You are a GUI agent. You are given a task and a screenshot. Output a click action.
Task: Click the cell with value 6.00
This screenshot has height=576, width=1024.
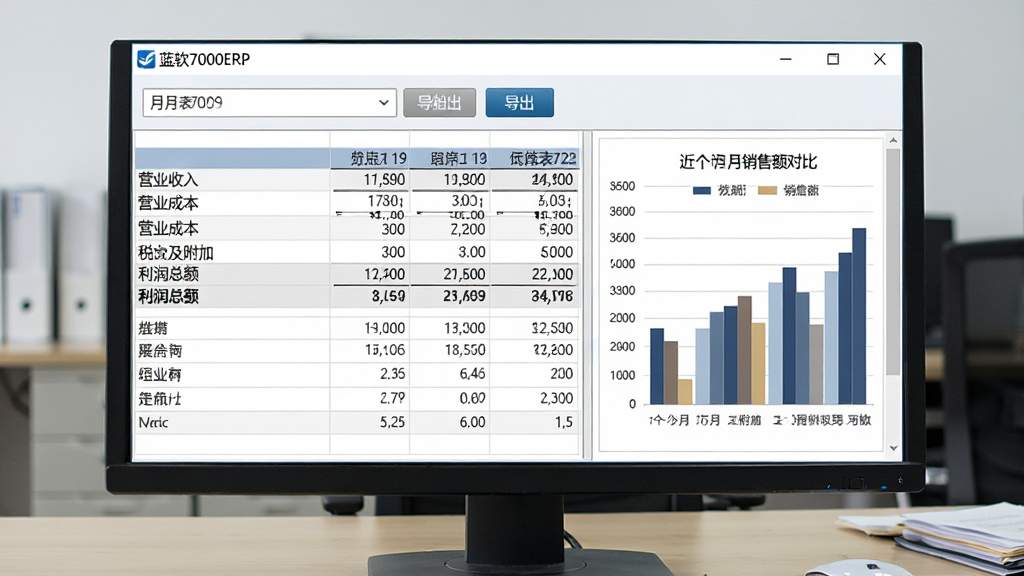tap(472, 422)
